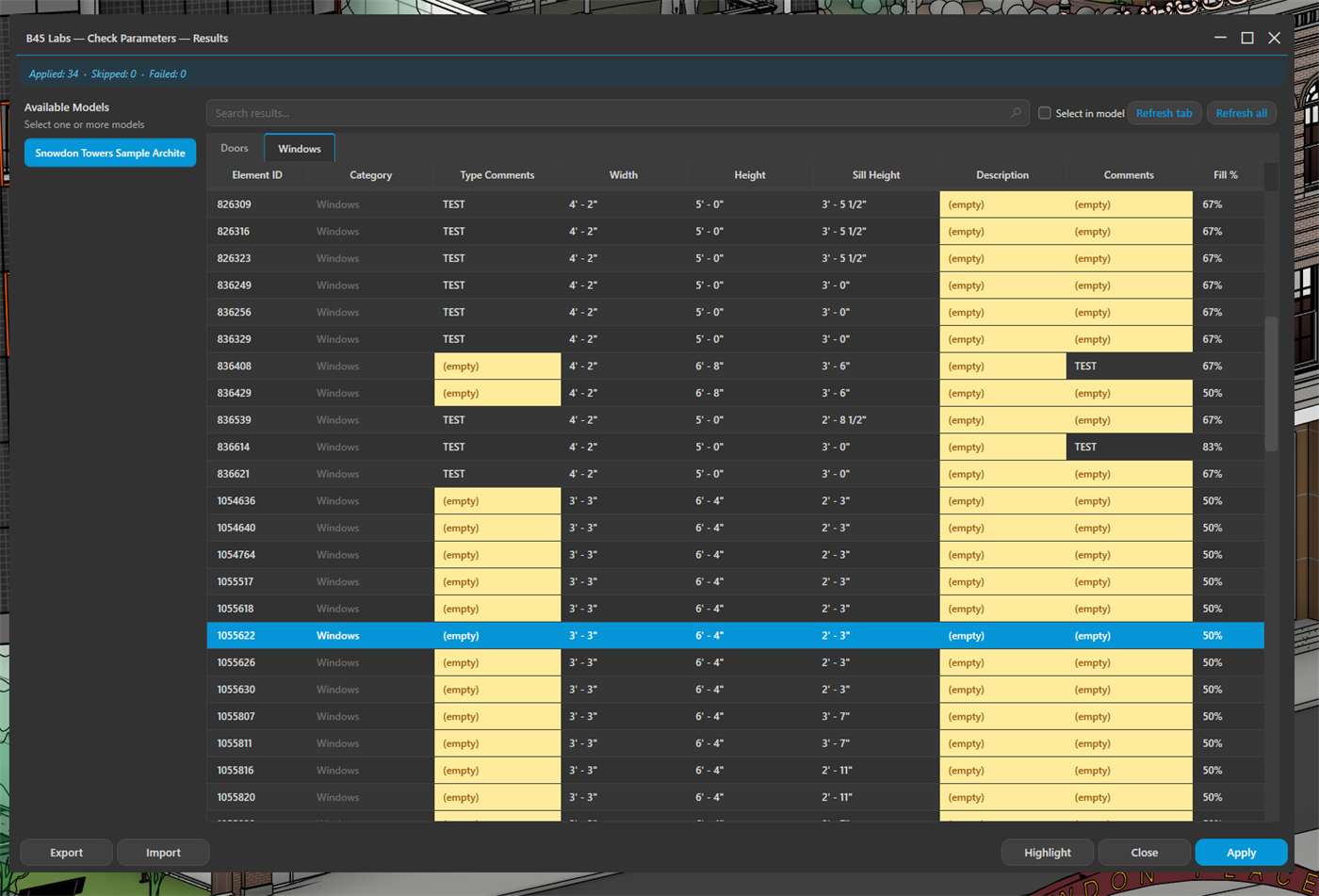Click the search magnifier icon
1319x896 pixels.
point(1016,113)
